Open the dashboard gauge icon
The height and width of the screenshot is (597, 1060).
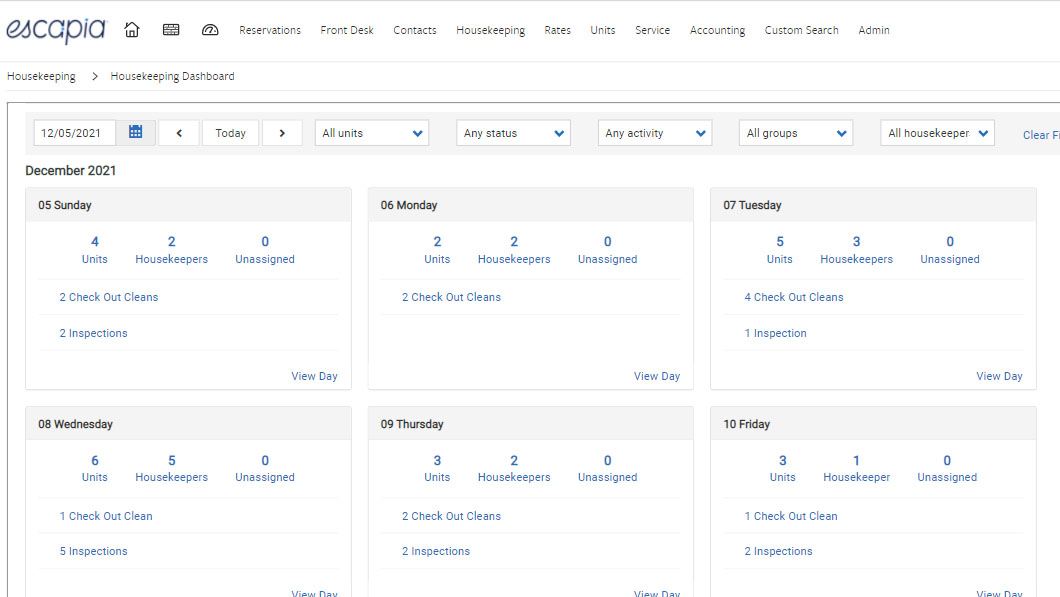click(210, 30)
